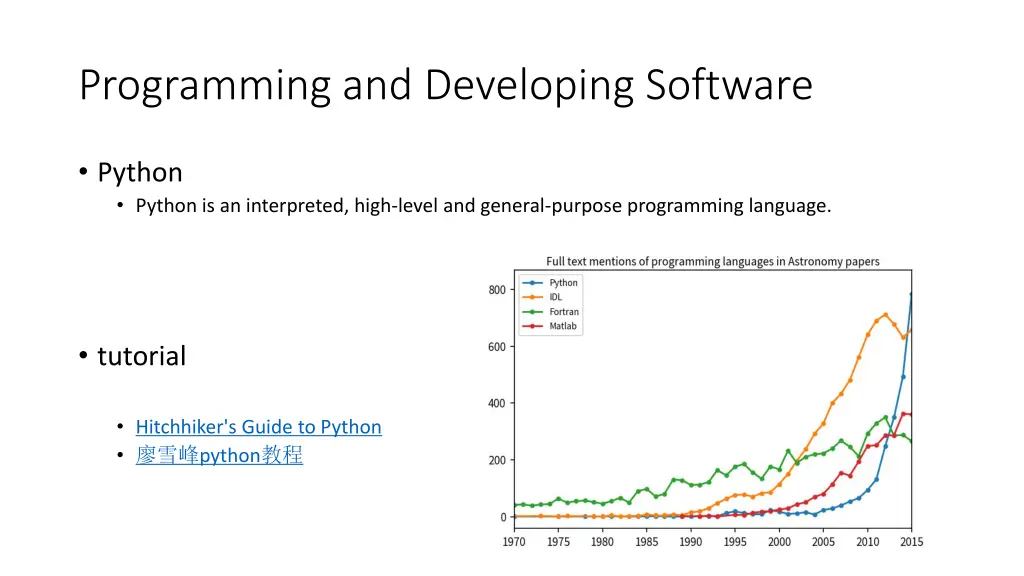
Task: Click the green Fortran legend marker
Action: (x=534, y=312)
